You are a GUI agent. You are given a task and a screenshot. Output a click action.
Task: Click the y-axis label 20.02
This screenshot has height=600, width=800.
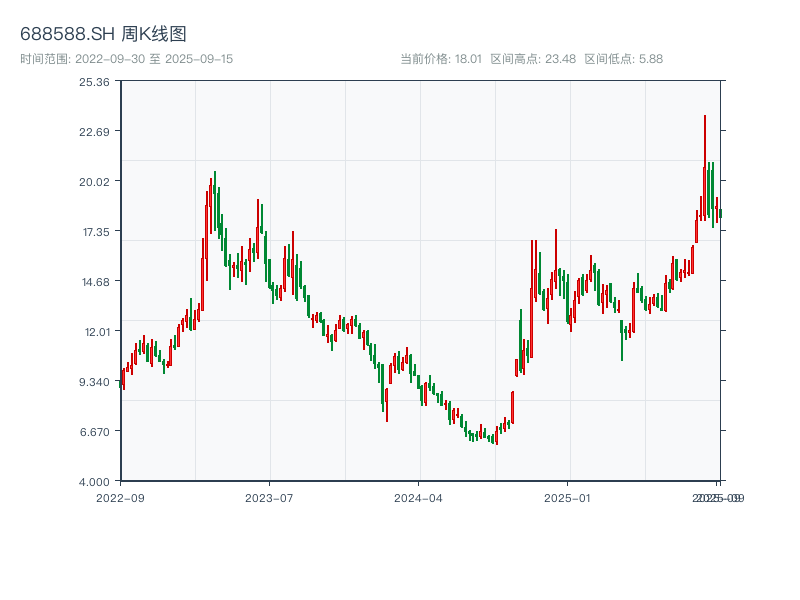point(94,182)
